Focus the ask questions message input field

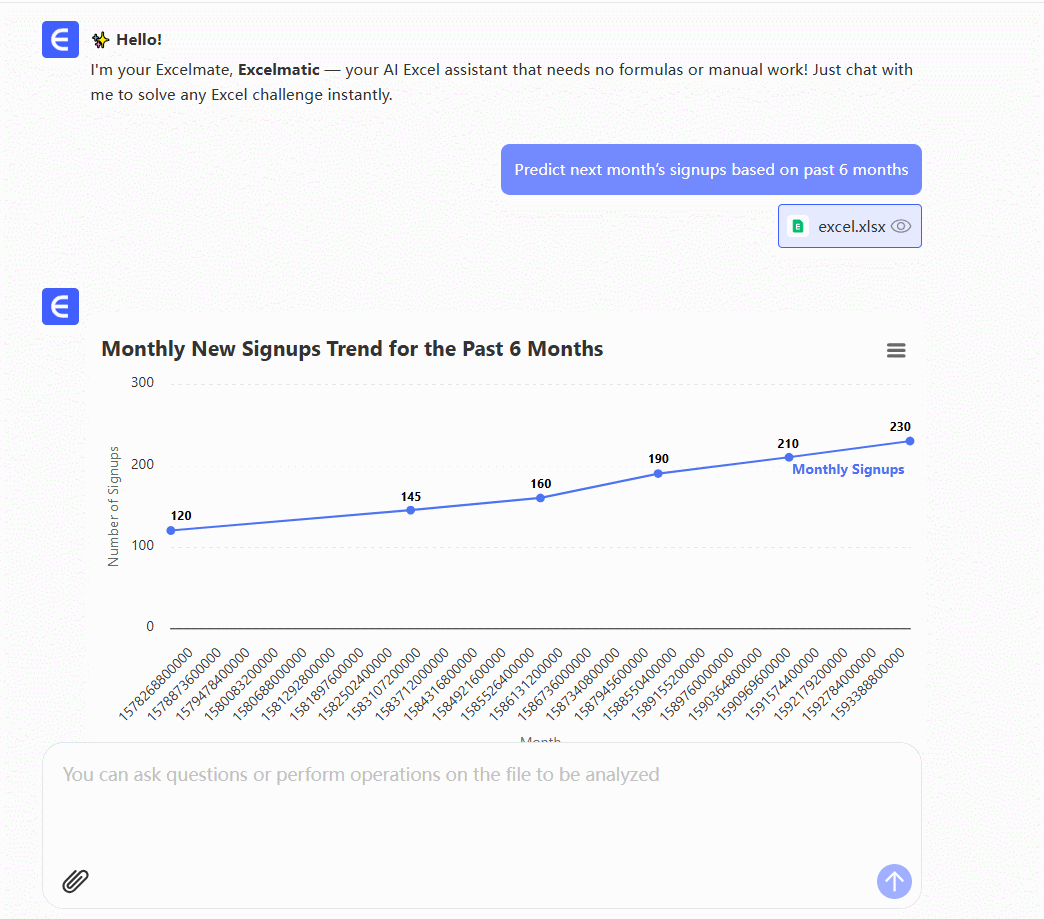click(480, 800)
